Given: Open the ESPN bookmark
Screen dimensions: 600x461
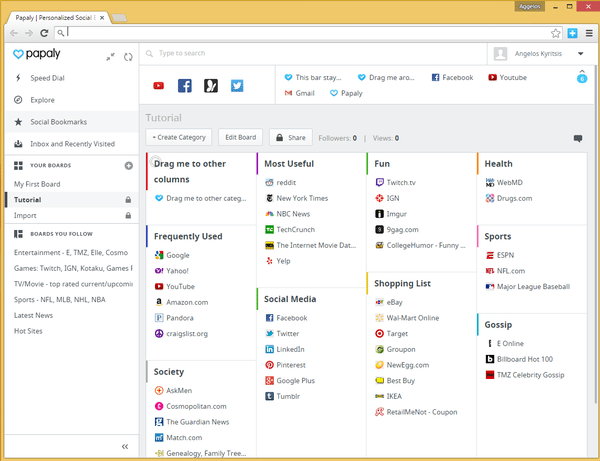Looking at the screenshot, I should click(500, 255).
